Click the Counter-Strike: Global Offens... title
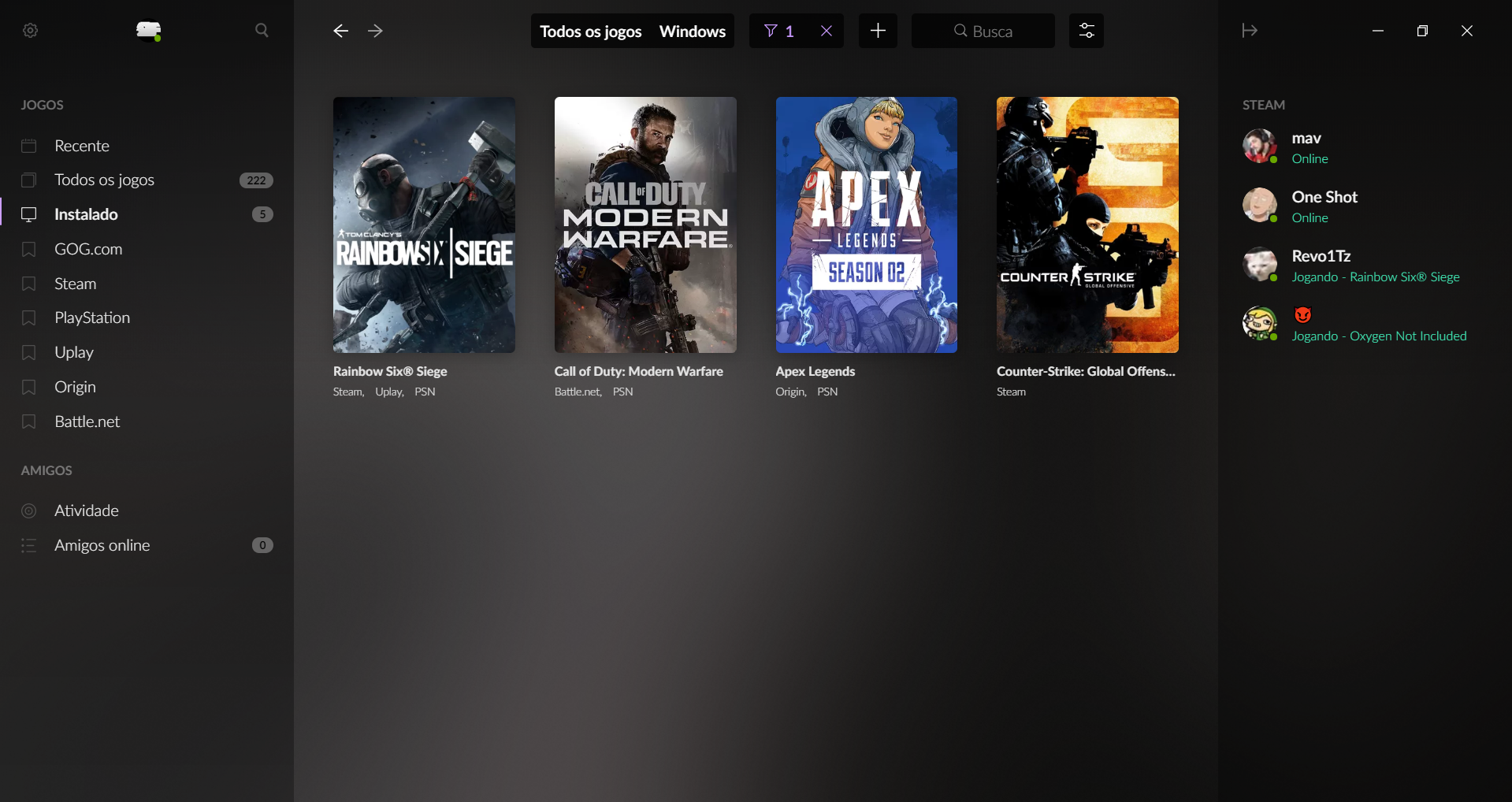Image resolution: width=1512 pixels, height=802 pixels. click(x=1086, y=371)
